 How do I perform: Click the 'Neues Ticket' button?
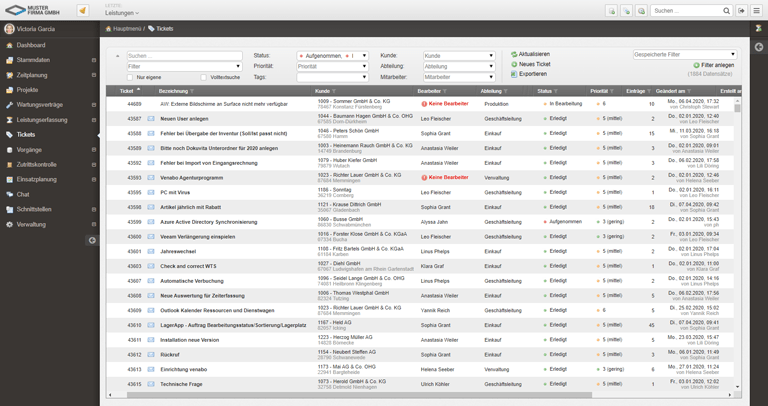click(535, 64)
